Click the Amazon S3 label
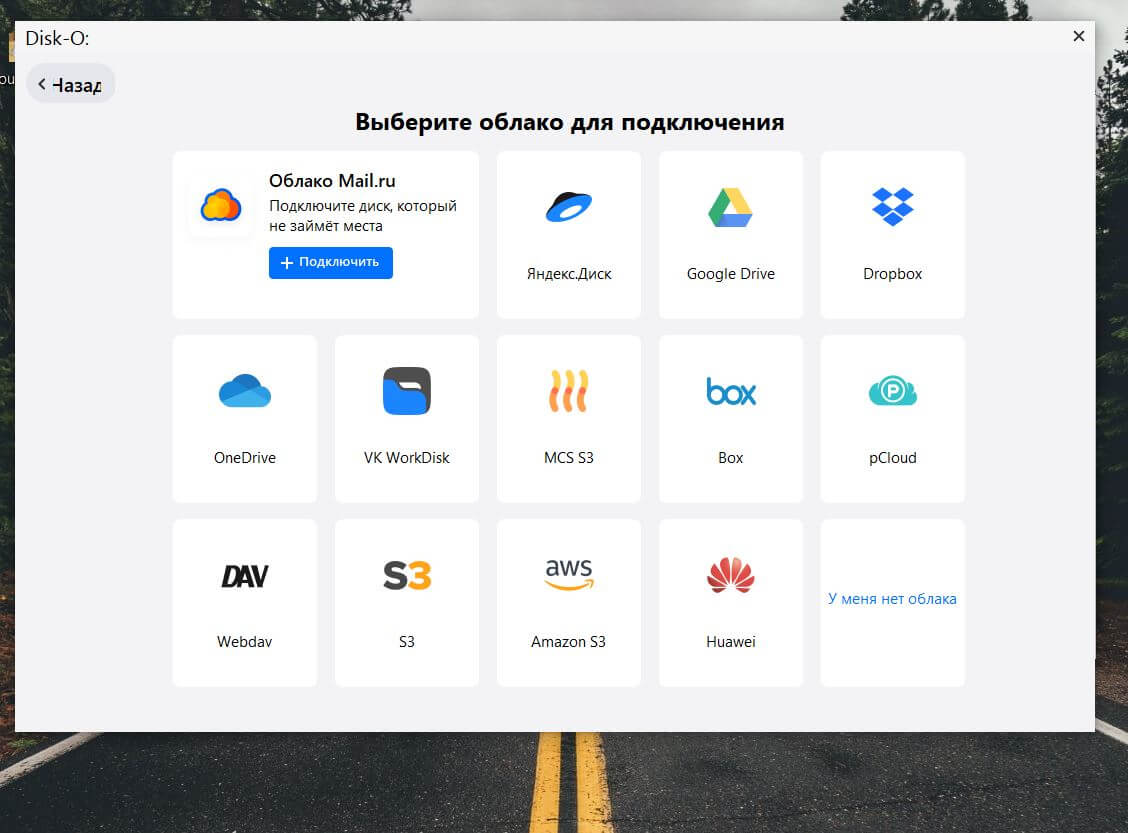 [568, 642]
